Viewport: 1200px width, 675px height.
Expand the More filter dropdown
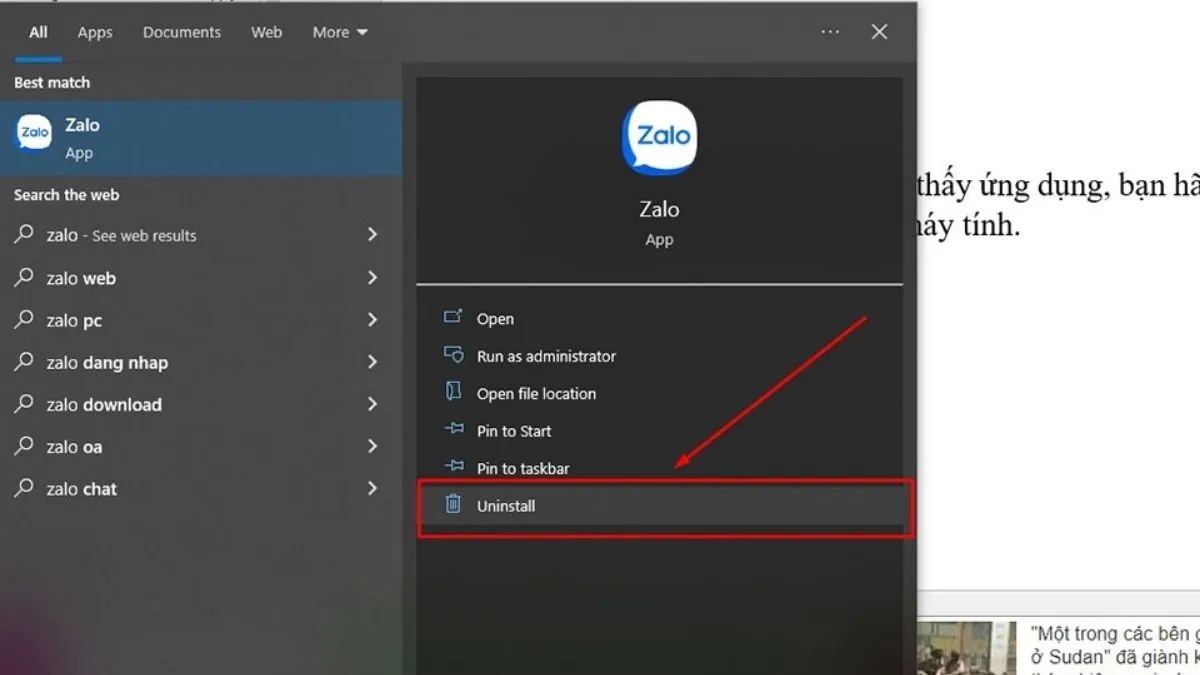click(x=340, y=32)
